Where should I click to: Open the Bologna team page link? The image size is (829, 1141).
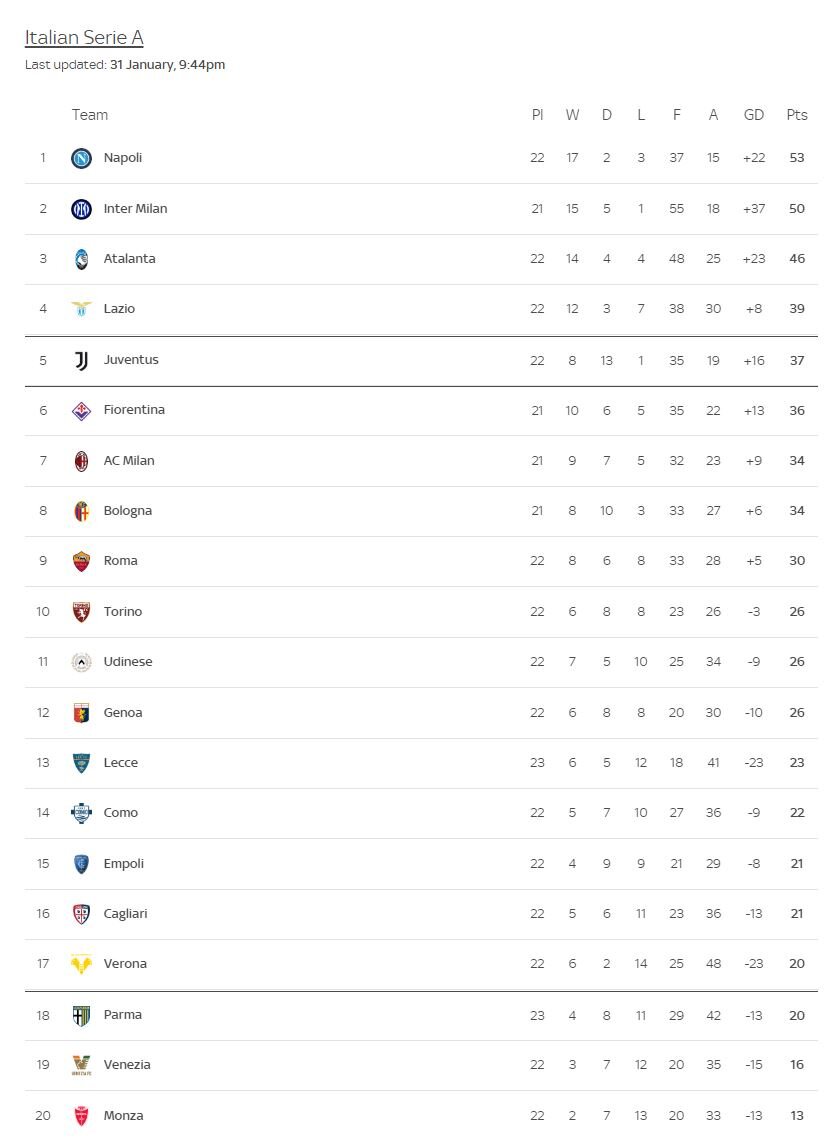[128, 511]
